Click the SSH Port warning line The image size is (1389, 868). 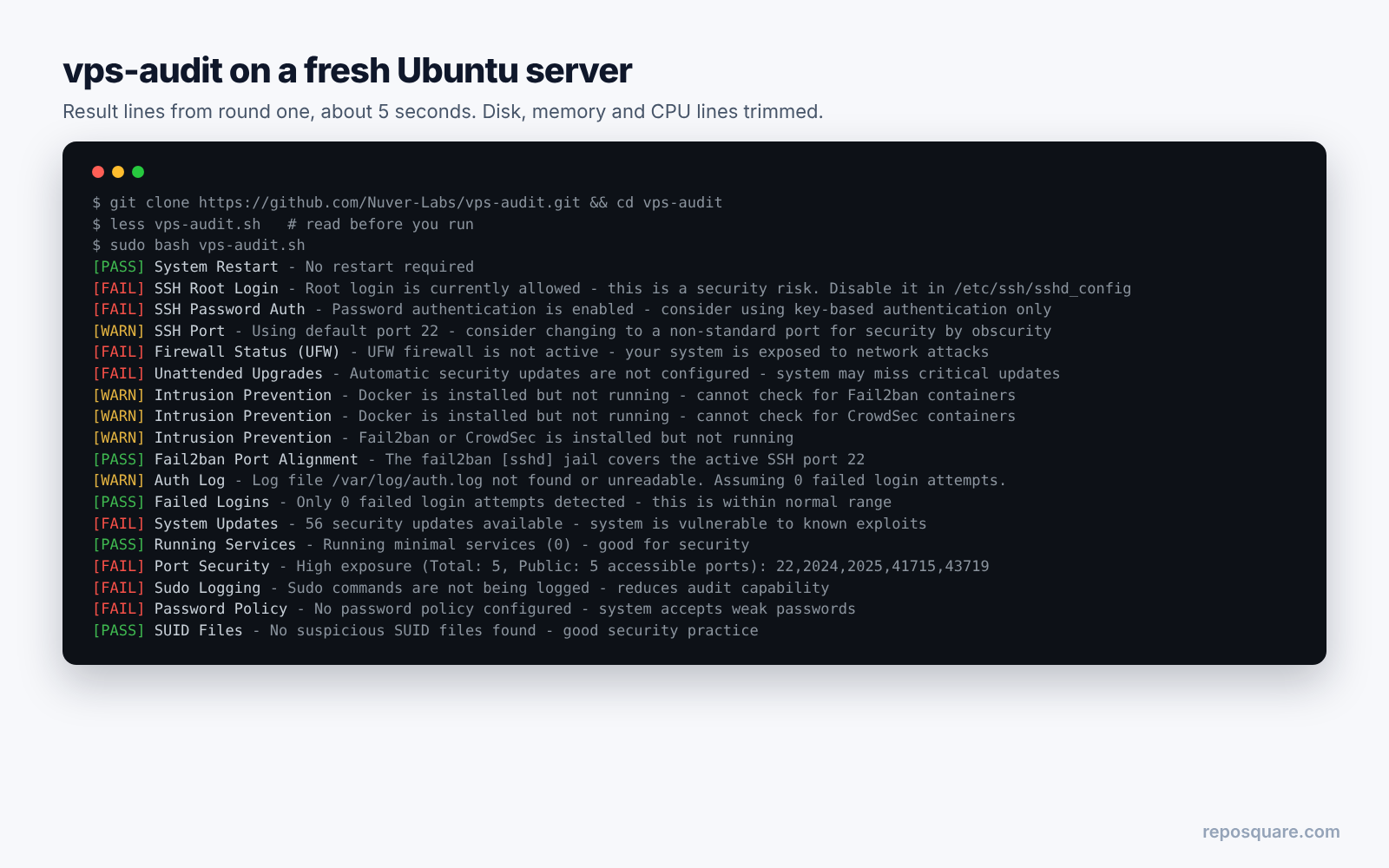click(572, 331)
